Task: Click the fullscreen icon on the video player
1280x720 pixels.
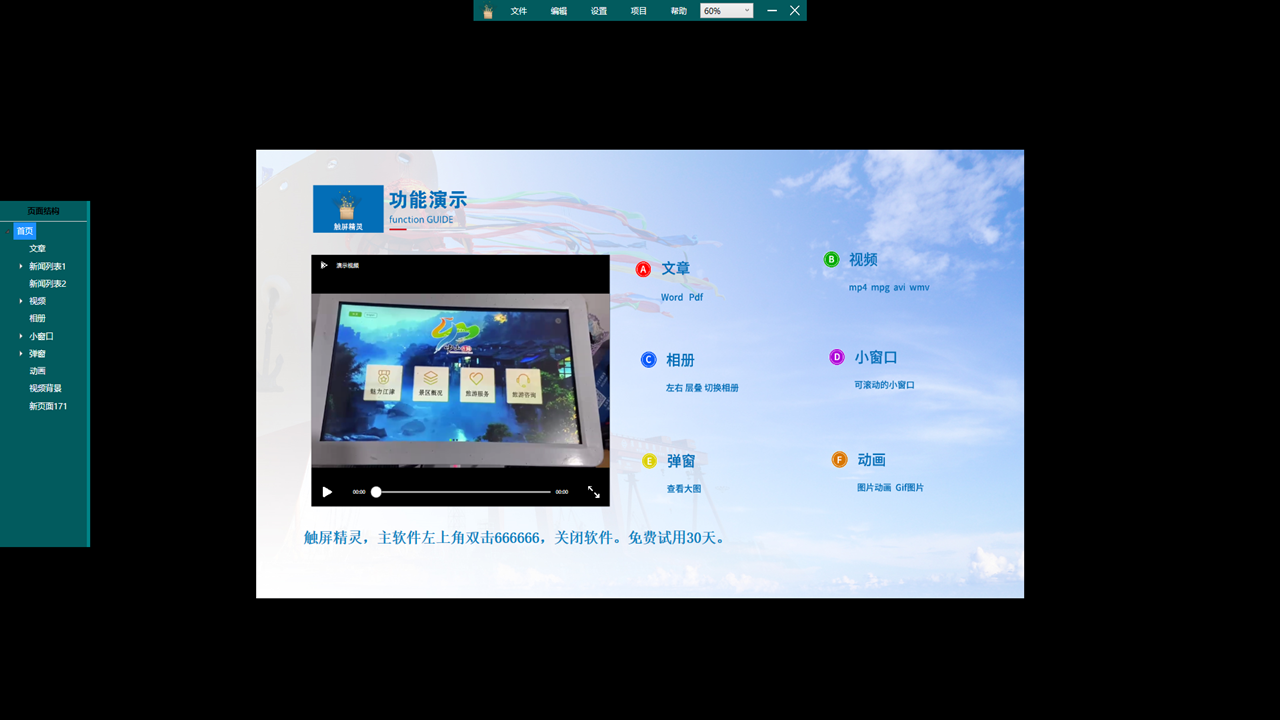Action: tap(593, 492)
